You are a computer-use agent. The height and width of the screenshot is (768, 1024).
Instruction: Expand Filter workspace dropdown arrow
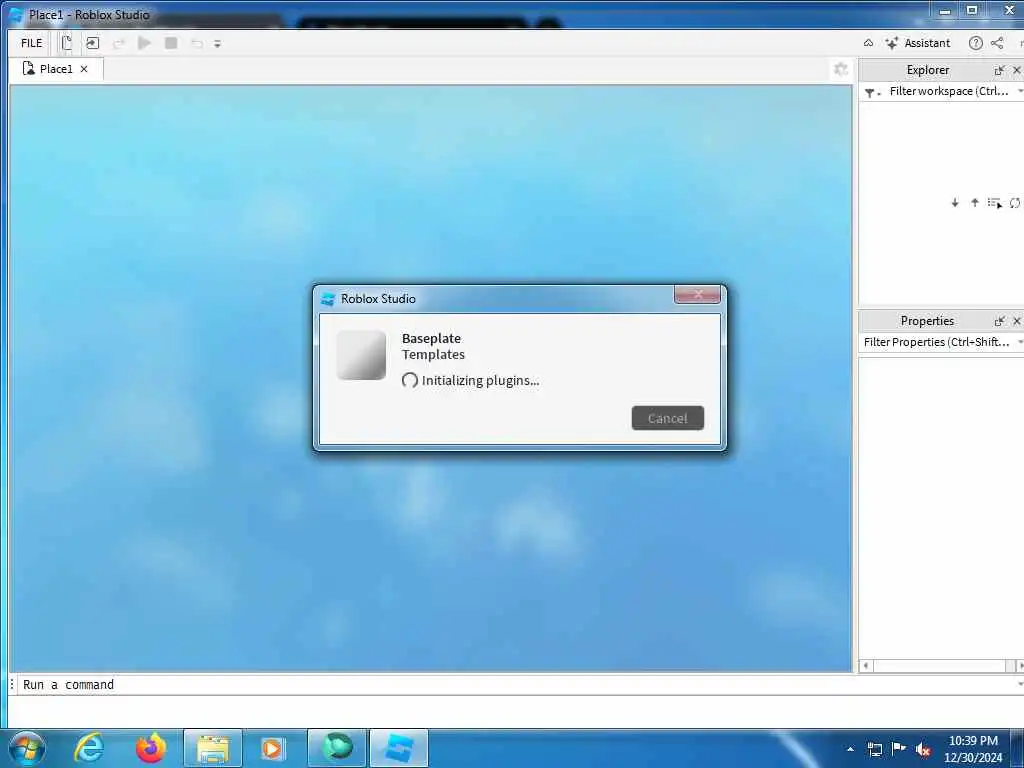coord(1019,91)
